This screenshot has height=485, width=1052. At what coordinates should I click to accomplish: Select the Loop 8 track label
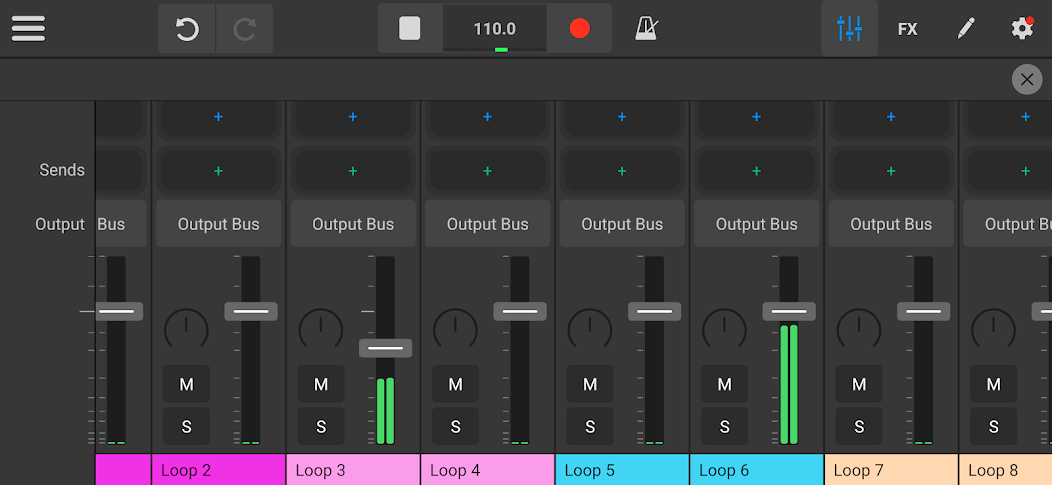(x=1006, y=470)
